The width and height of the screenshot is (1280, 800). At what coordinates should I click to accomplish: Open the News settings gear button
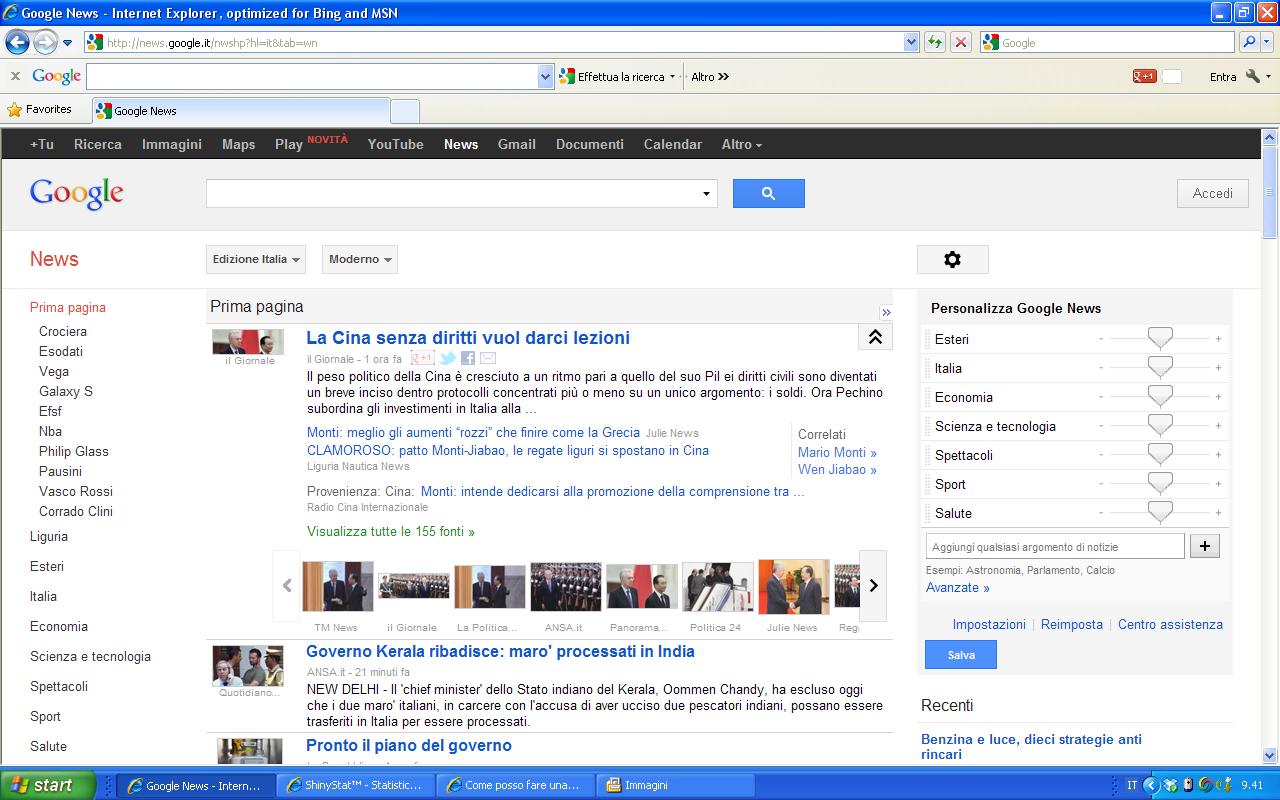[x=952, y=259]
